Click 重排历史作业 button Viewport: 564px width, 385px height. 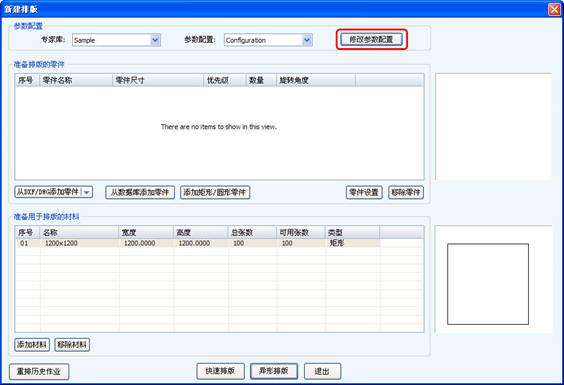click(39, 371)
